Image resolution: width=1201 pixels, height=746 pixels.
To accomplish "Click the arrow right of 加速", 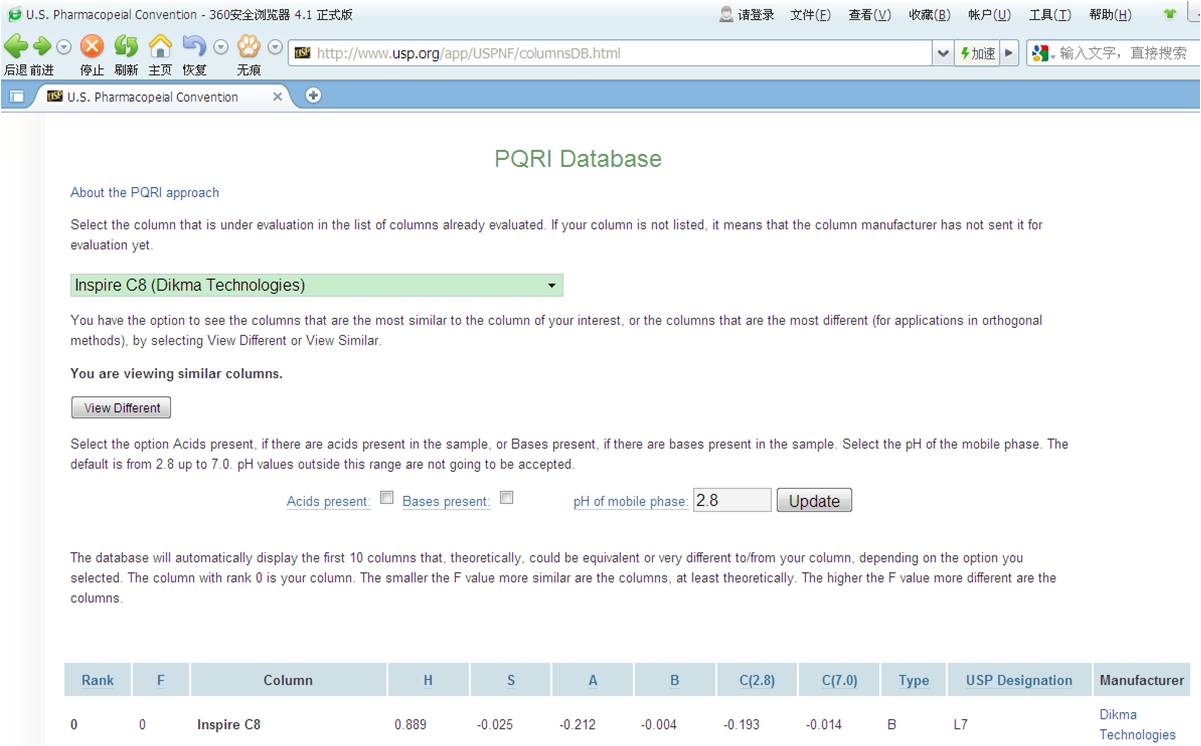I will point(1009,53).
